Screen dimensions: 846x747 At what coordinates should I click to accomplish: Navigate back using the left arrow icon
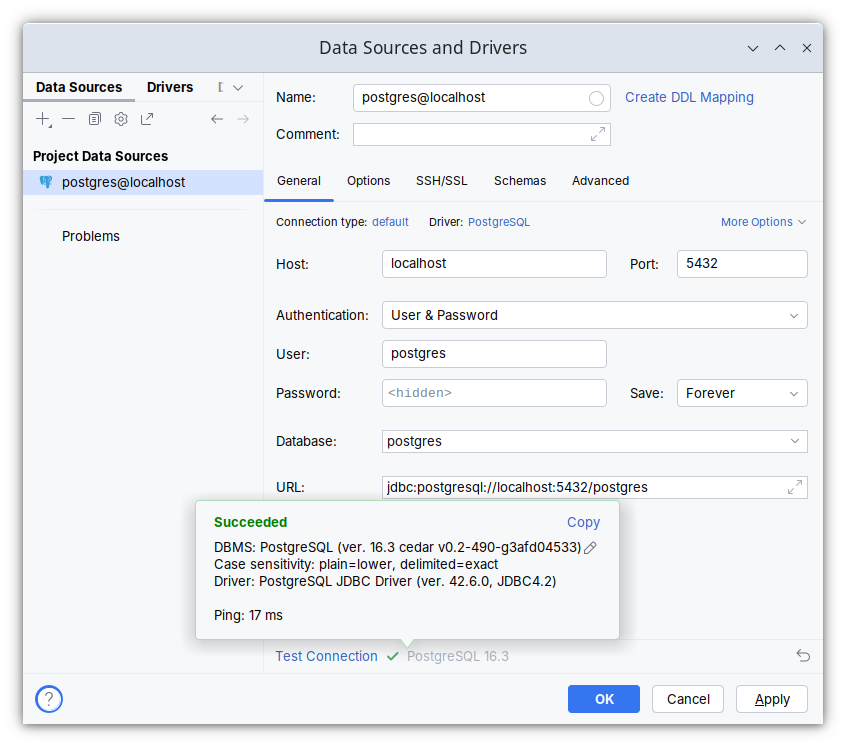217,118
